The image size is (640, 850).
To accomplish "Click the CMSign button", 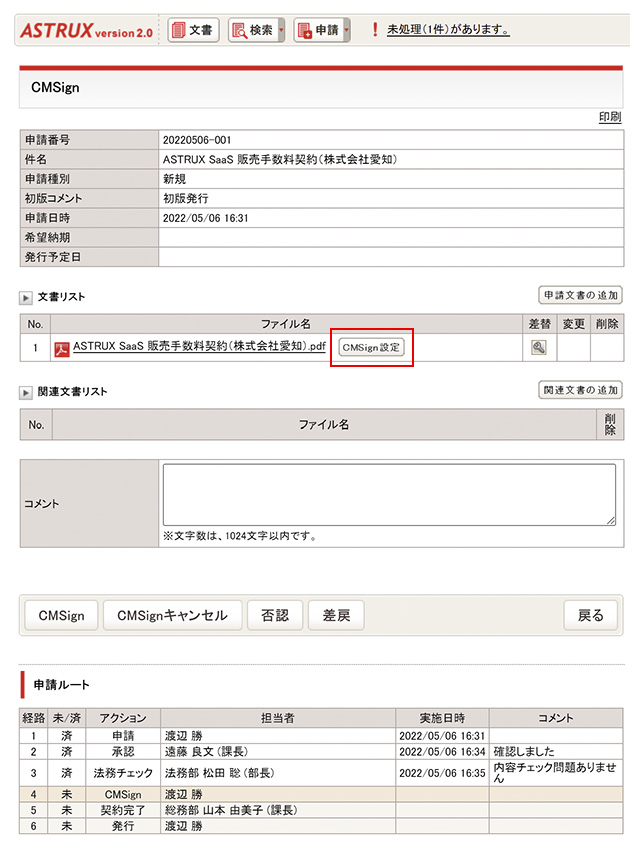I will [61, 615].
